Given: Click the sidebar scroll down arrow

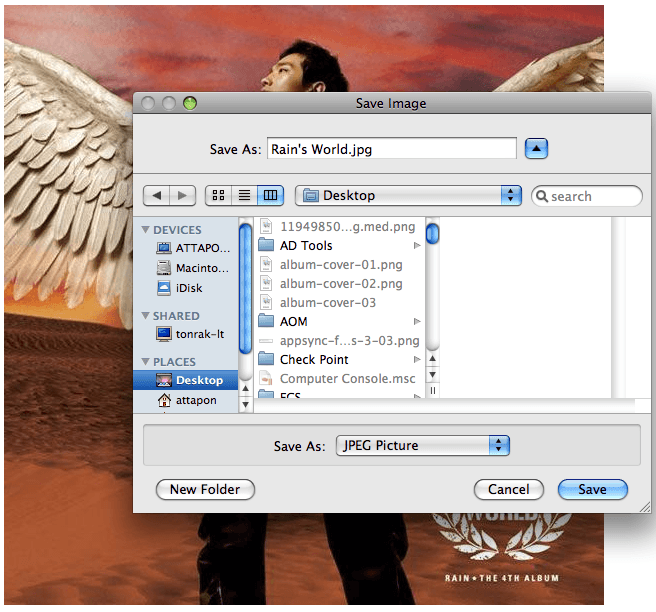Looking at the screenshot, I should click(x=246, y=405).
